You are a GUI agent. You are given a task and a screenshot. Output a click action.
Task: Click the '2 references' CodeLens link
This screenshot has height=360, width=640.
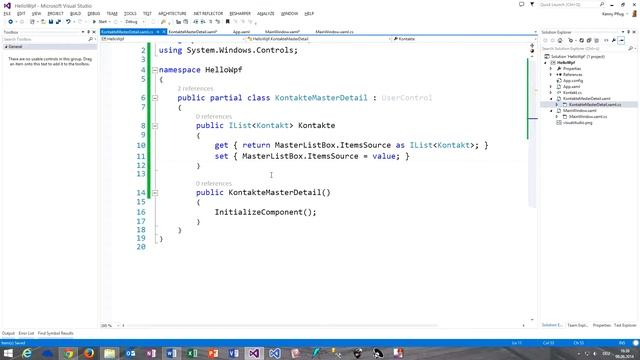point(195,89)
